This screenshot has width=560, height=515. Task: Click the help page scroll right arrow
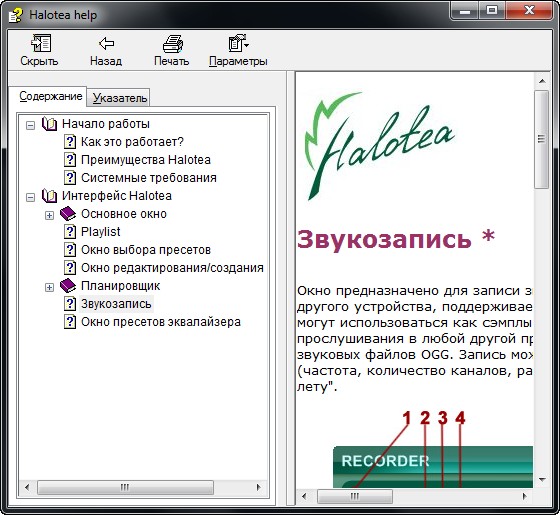525,496
